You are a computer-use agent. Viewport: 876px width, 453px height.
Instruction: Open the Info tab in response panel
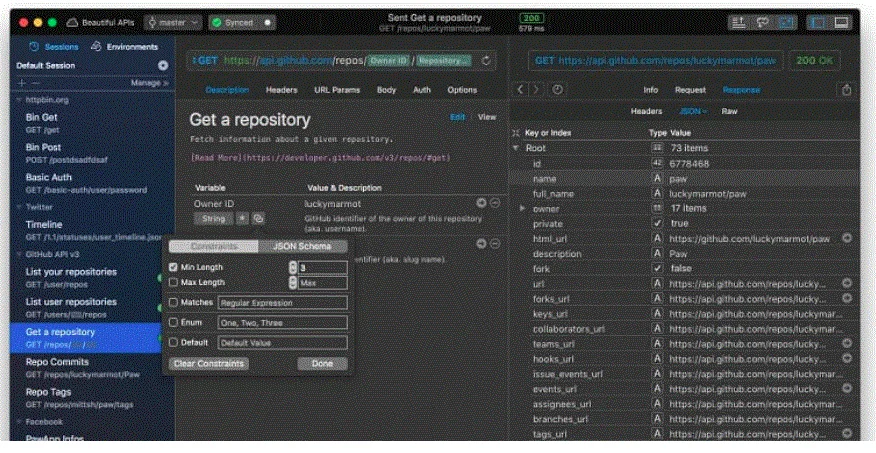tap(651, 90)
